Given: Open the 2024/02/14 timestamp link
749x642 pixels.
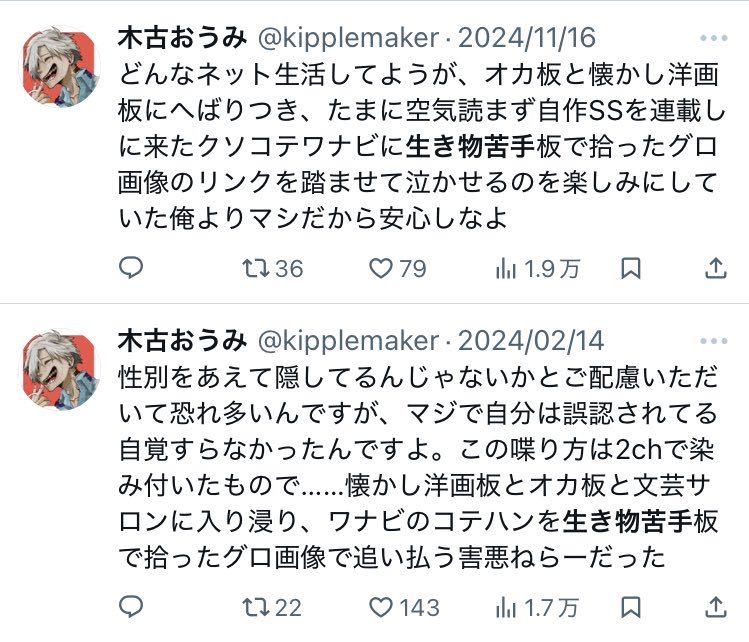Looking at the screenshot, I should (531, 341).
